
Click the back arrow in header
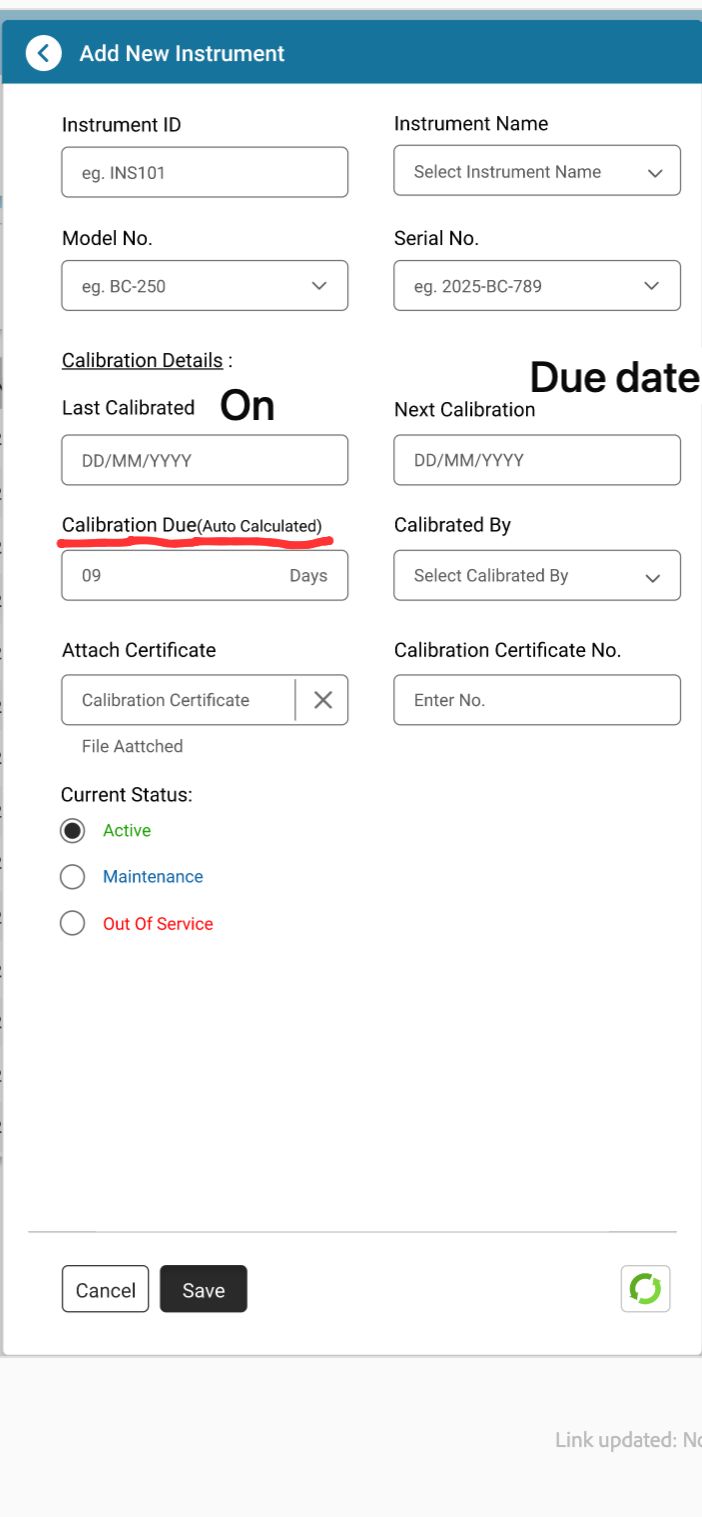point(44,53)
